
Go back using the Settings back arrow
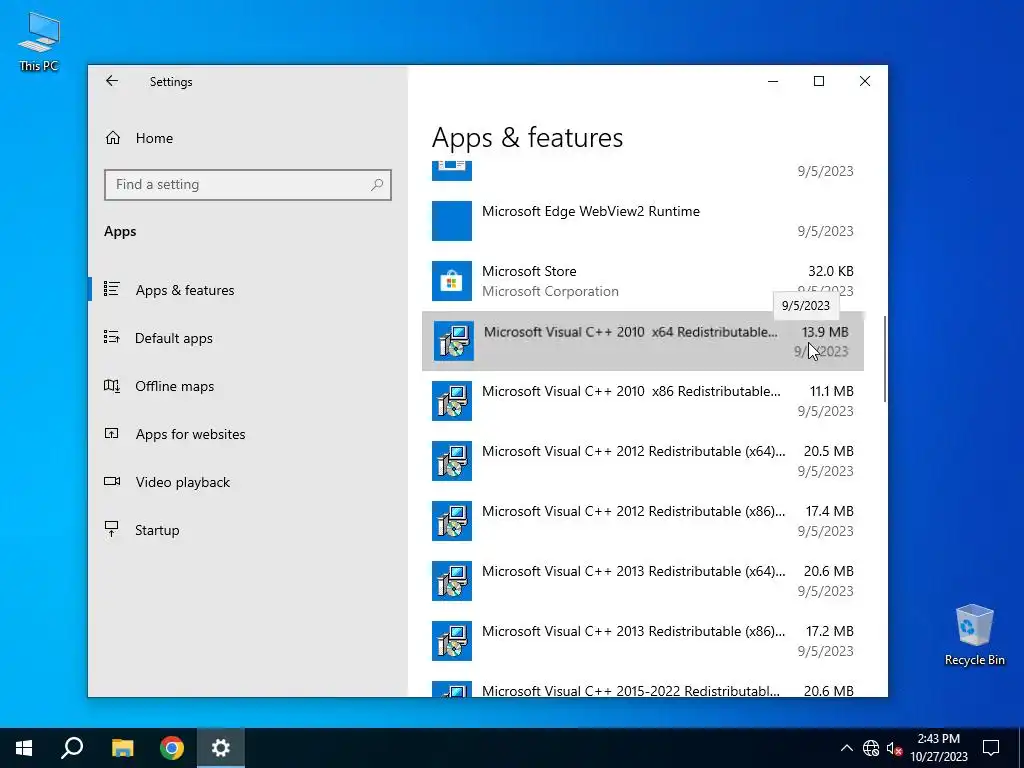112,81
